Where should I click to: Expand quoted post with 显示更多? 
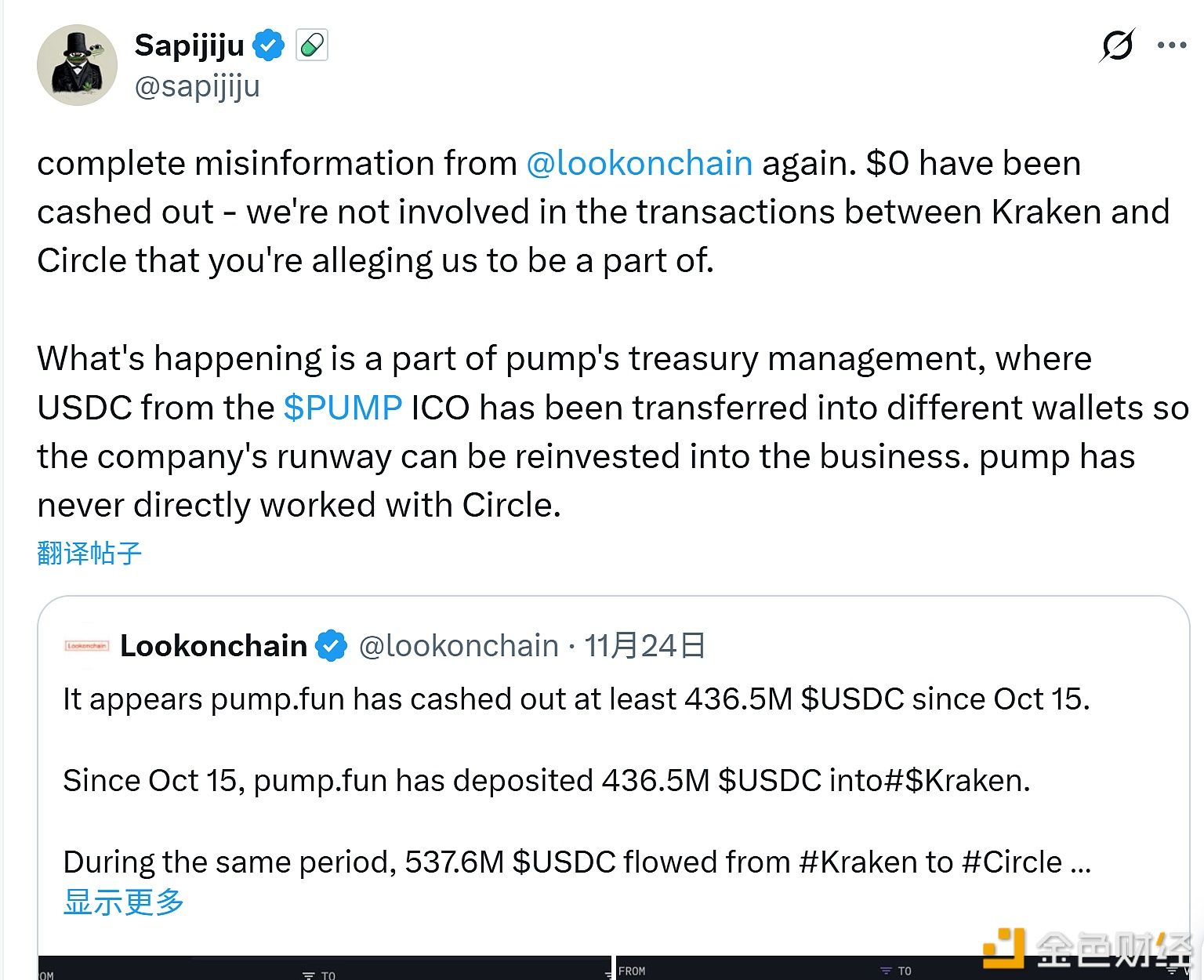(x=123, y=902)
